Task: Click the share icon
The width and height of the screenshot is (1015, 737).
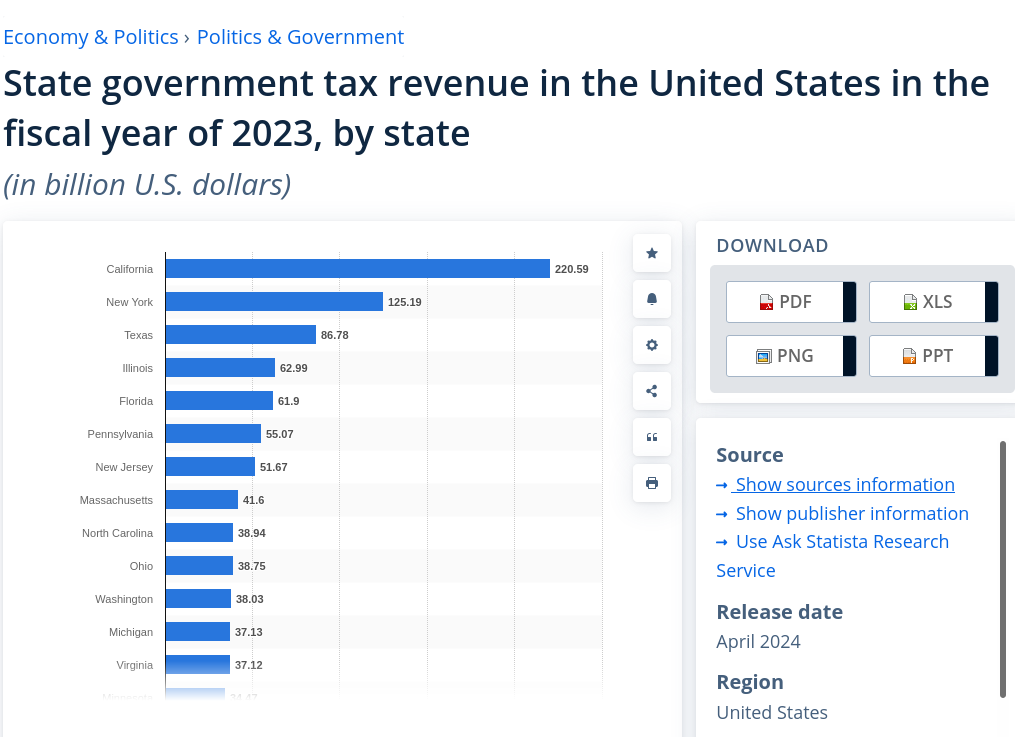Action: click(x=652, y=391)
